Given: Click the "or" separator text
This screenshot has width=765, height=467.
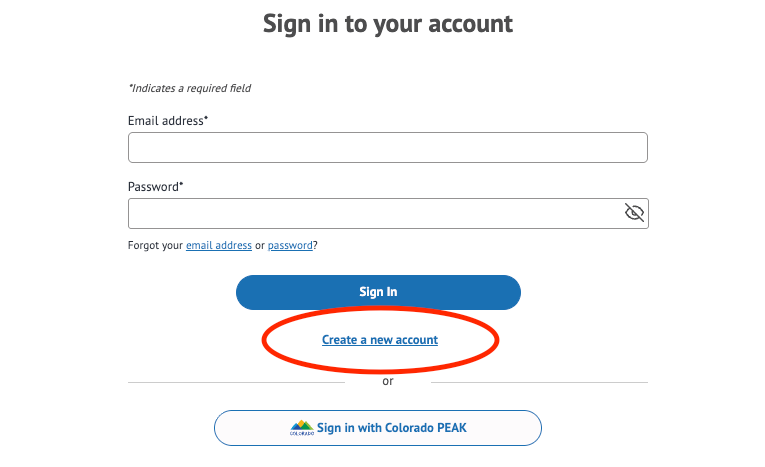Looking at the screenshot, I should [388, 381].
